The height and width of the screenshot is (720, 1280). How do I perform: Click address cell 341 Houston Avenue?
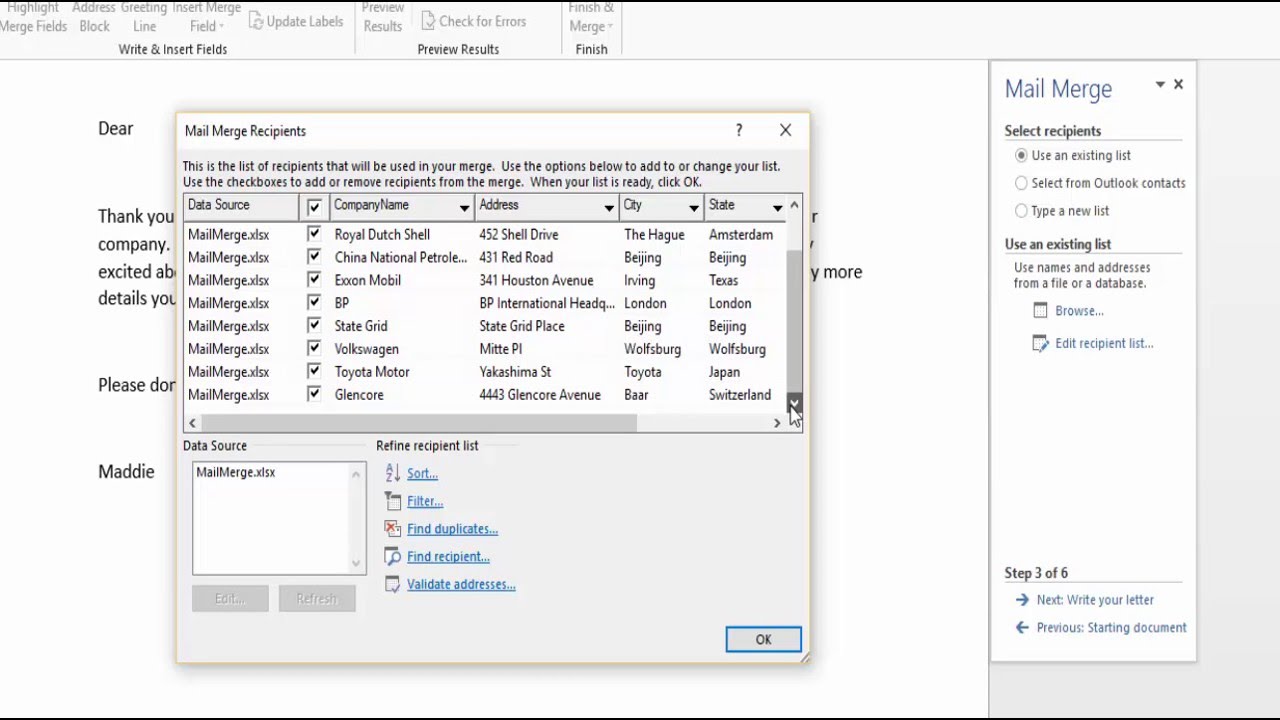pos(536,280)
